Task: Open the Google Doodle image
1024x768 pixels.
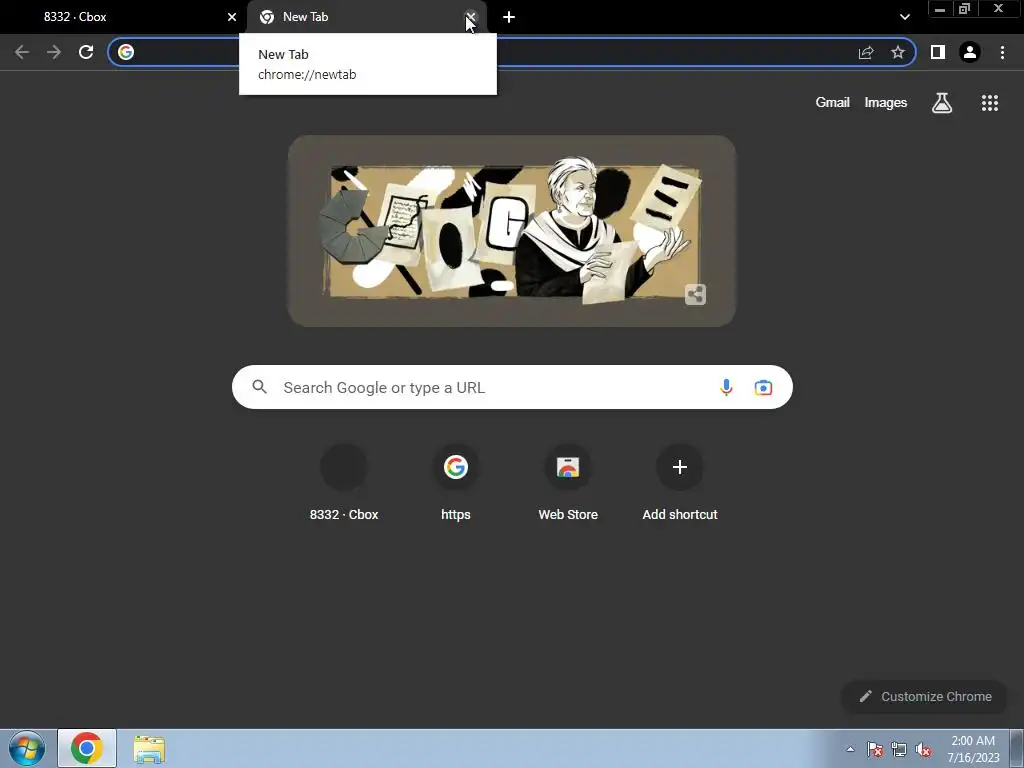Action: 512,231
